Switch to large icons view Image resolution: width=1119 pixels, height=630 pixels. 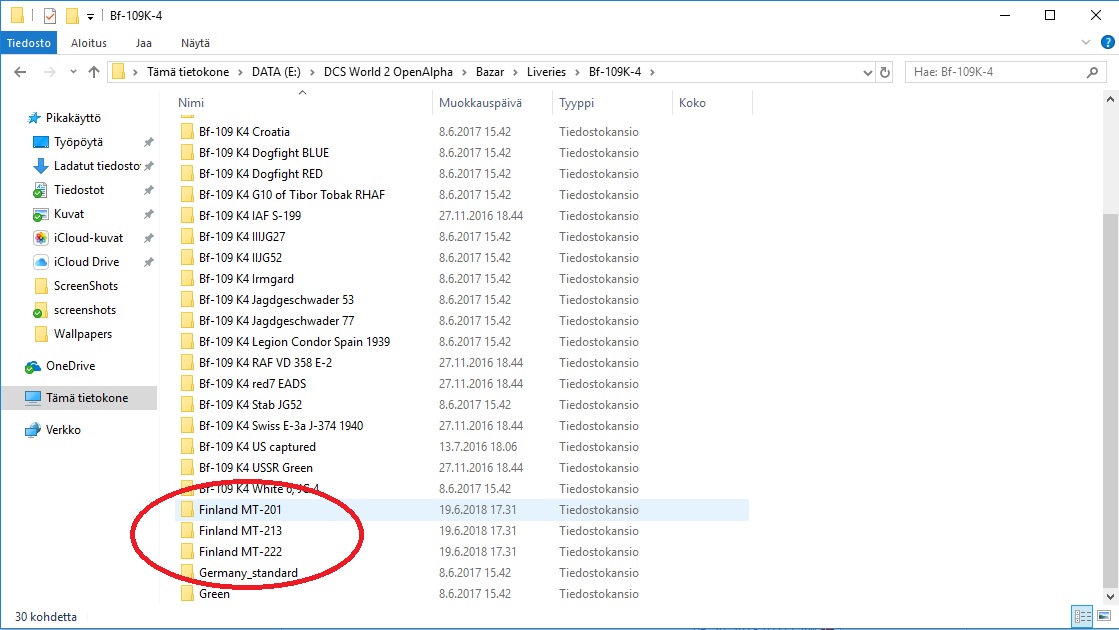1104,616
